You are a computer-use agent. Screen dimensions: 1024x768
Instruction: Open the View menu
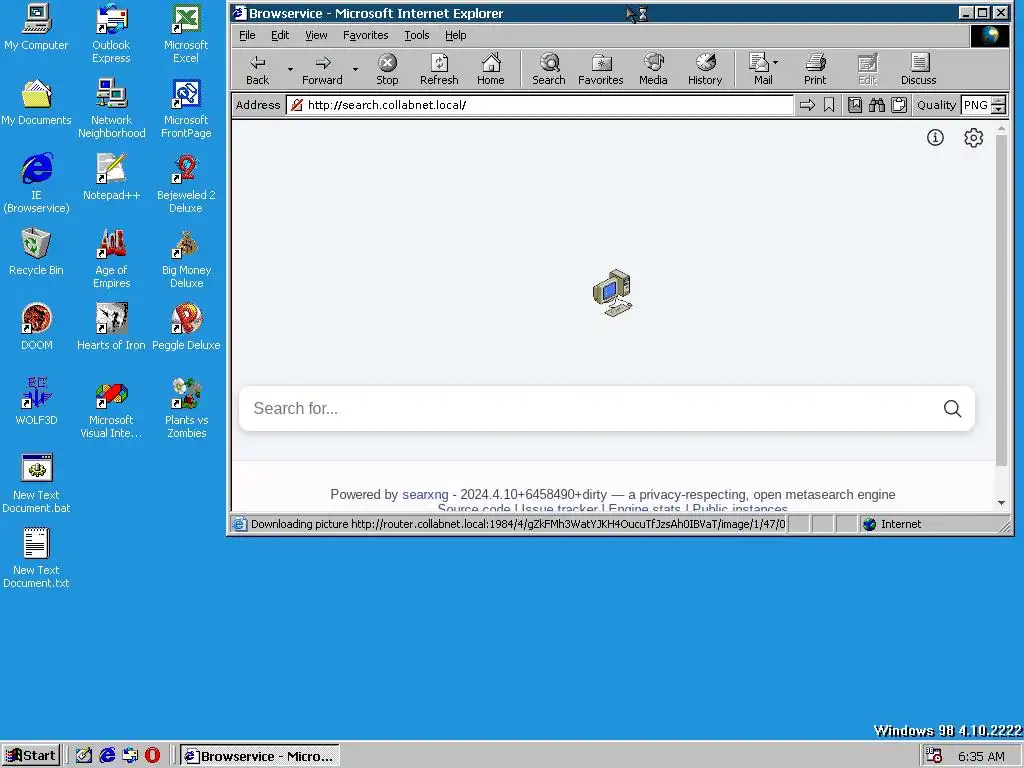[316, 35]
